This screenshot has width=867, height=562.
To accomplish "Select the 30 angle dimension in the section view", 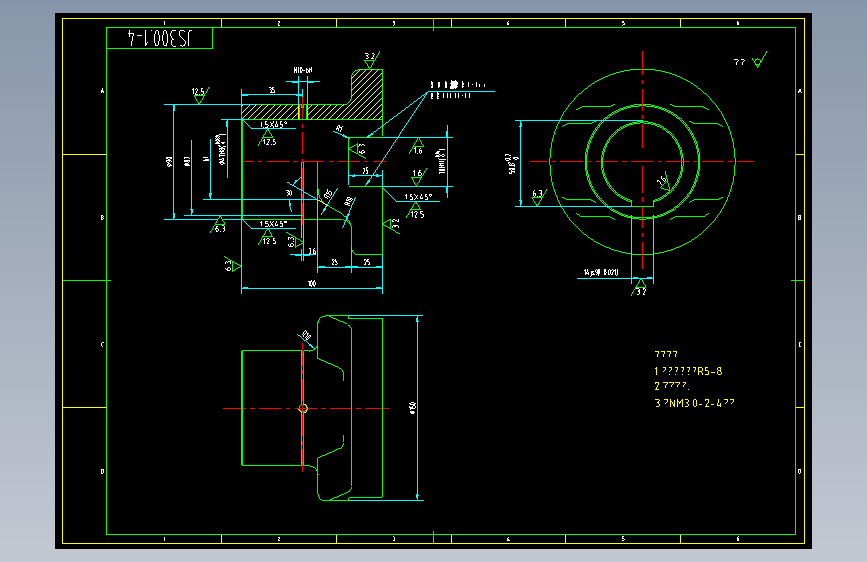I will pos(289,193).
